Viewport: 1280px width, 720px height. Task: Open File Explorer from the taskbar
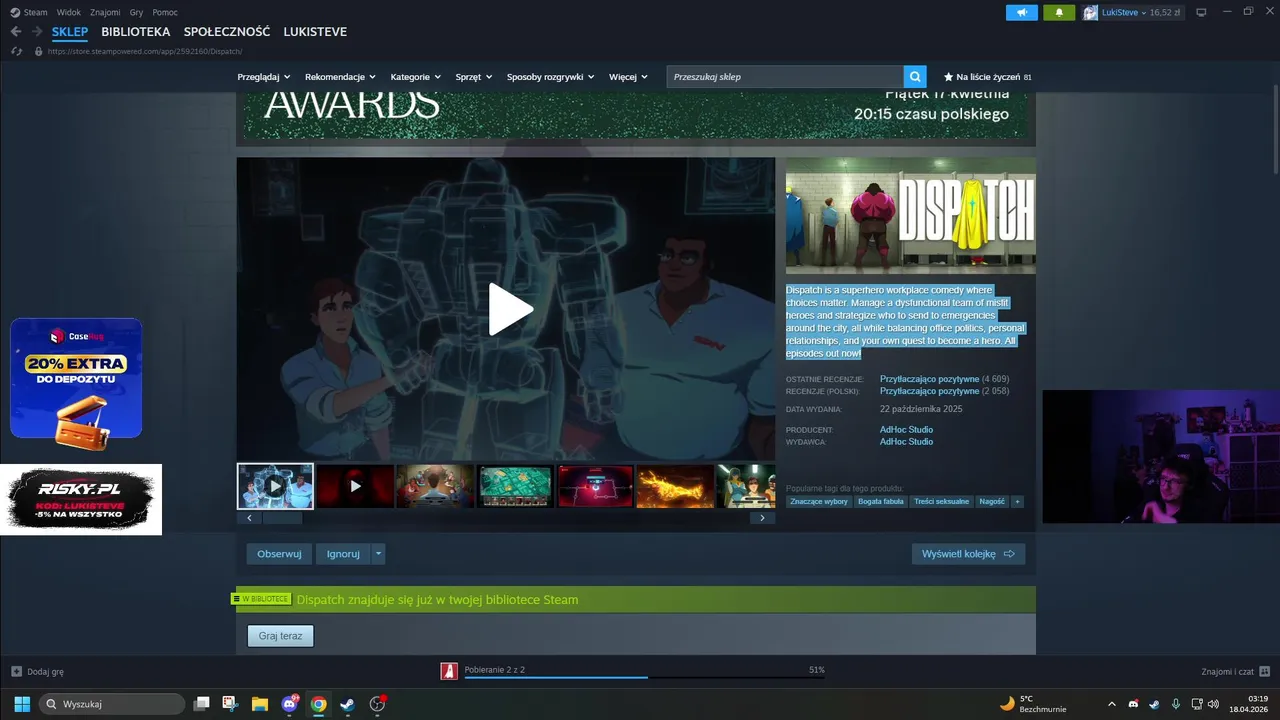(x=260, y=704)
